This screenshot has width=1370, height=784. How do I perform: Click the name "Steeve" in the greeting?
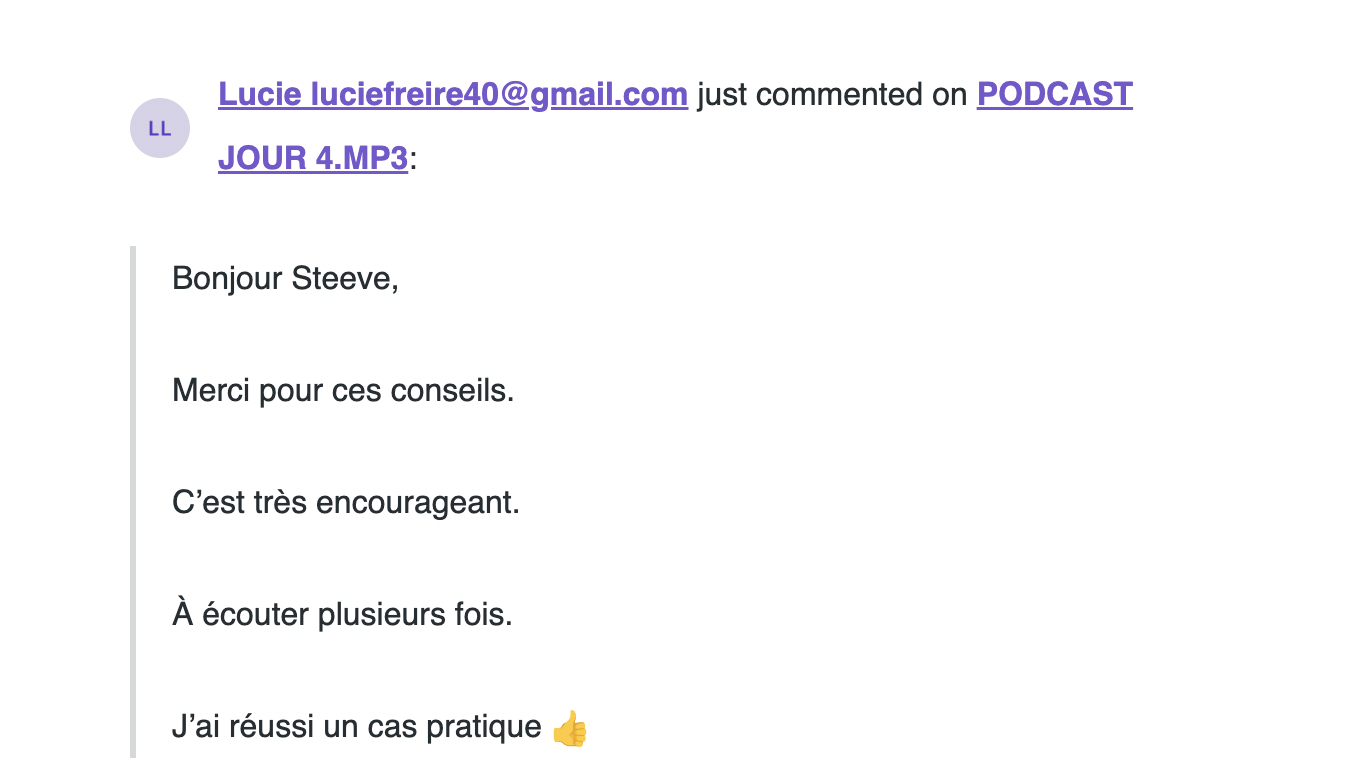point(343,278)
